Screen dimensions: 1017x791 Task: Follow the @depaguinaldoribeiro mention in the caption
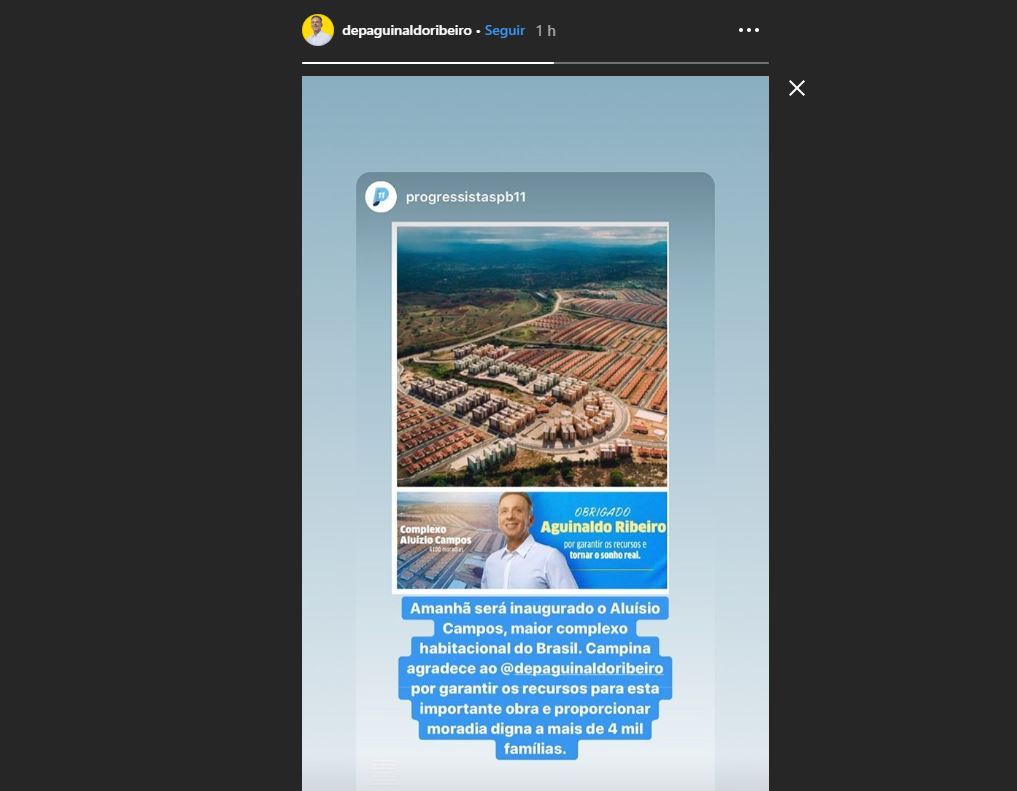coord(582,668)
